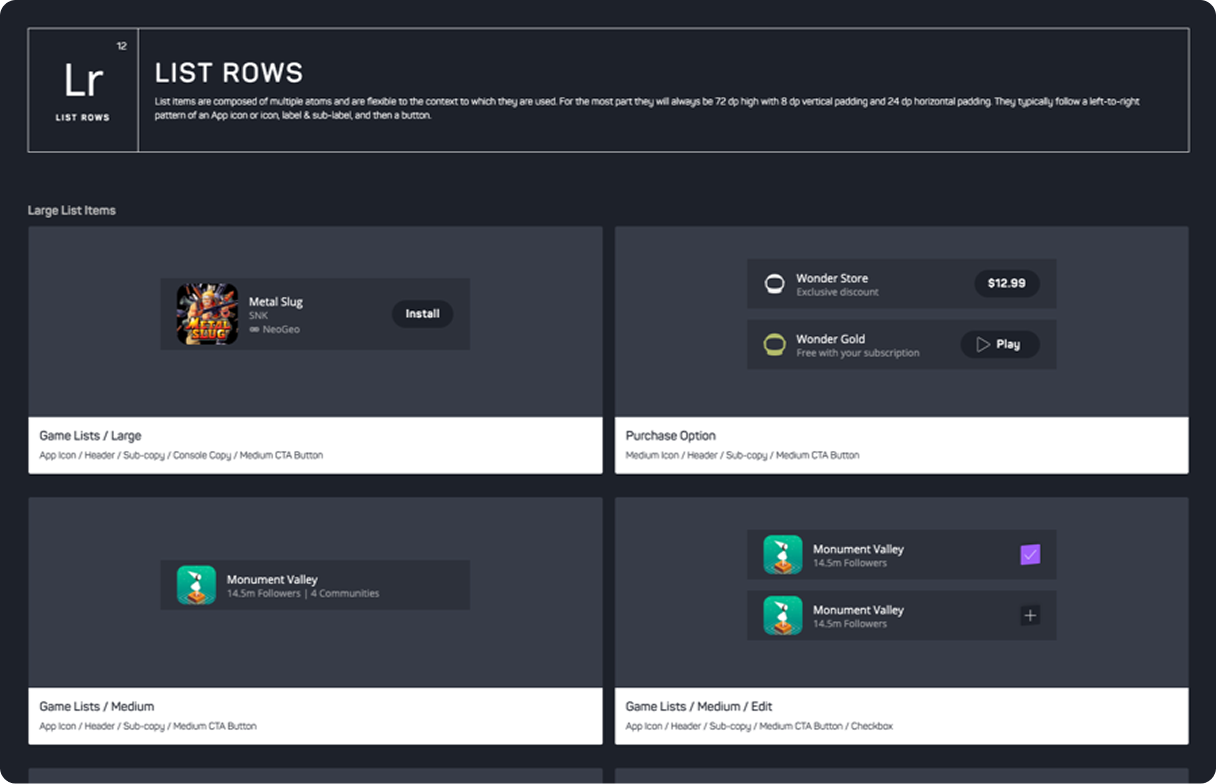The image size is (1216, 784).
Task: Click the Game Lists / Large caption
Action: (90, 436)
